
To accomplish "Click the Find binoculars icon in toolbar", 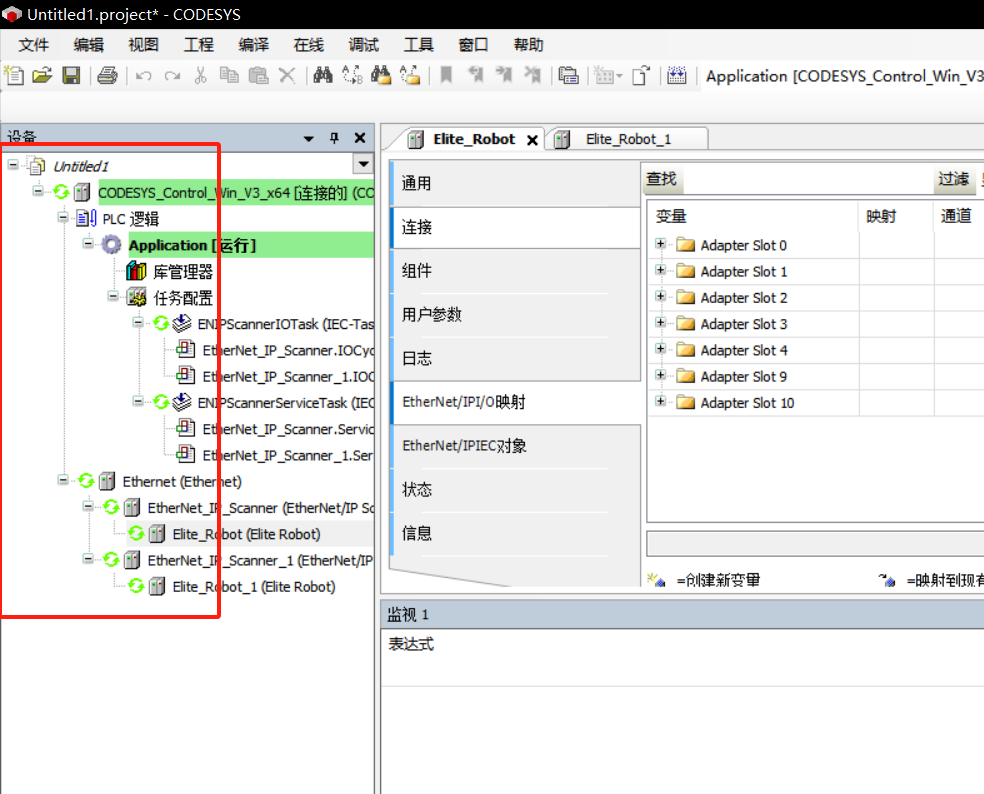I will click(x=323, y=76).
